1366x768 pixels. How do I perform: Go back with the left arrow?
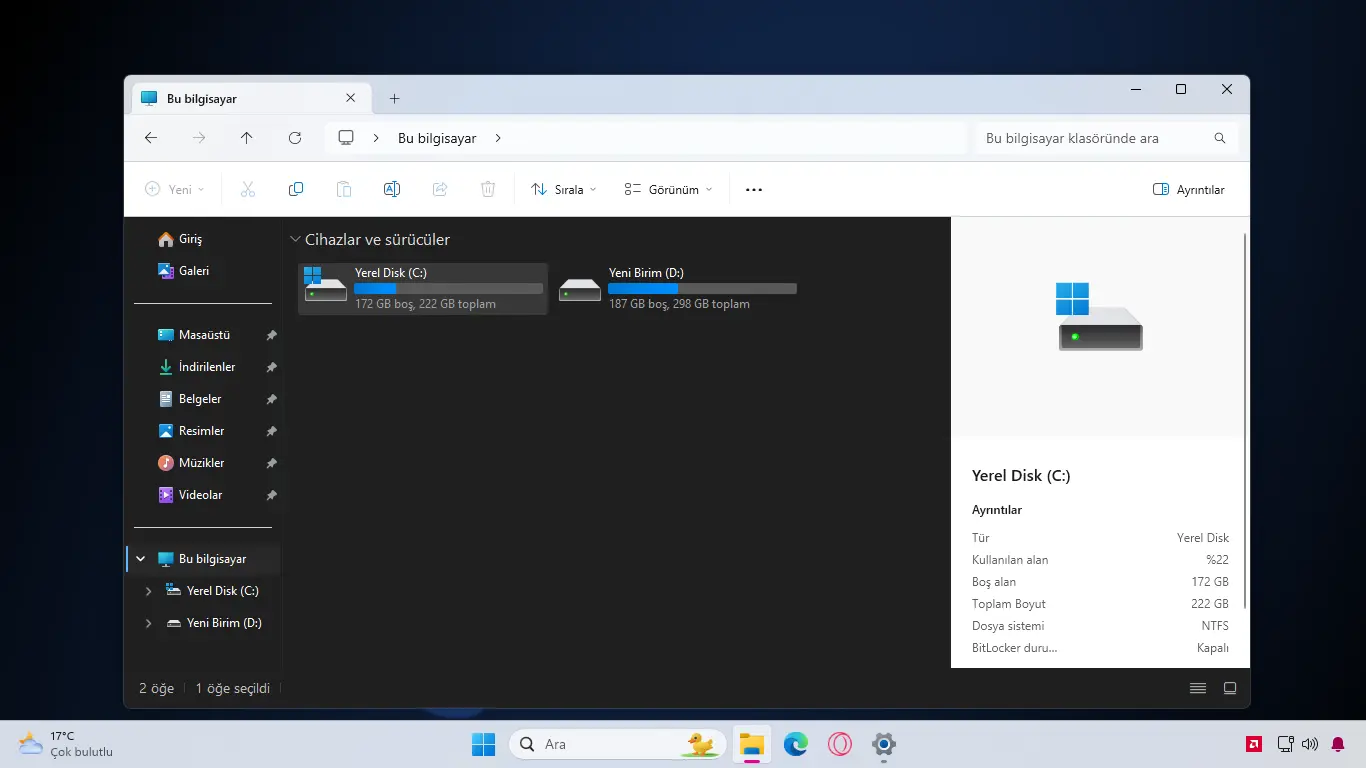[x=151, y=138]
